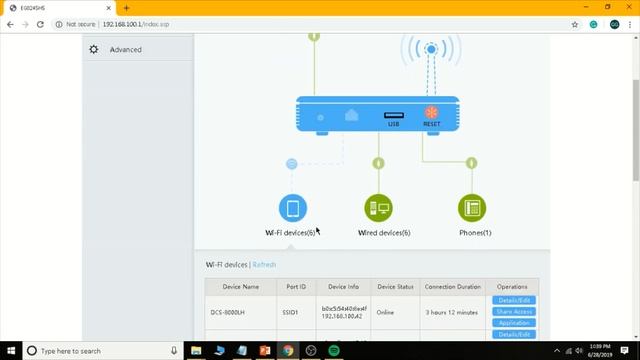Switch to Chrome in the taskbar

288,351
